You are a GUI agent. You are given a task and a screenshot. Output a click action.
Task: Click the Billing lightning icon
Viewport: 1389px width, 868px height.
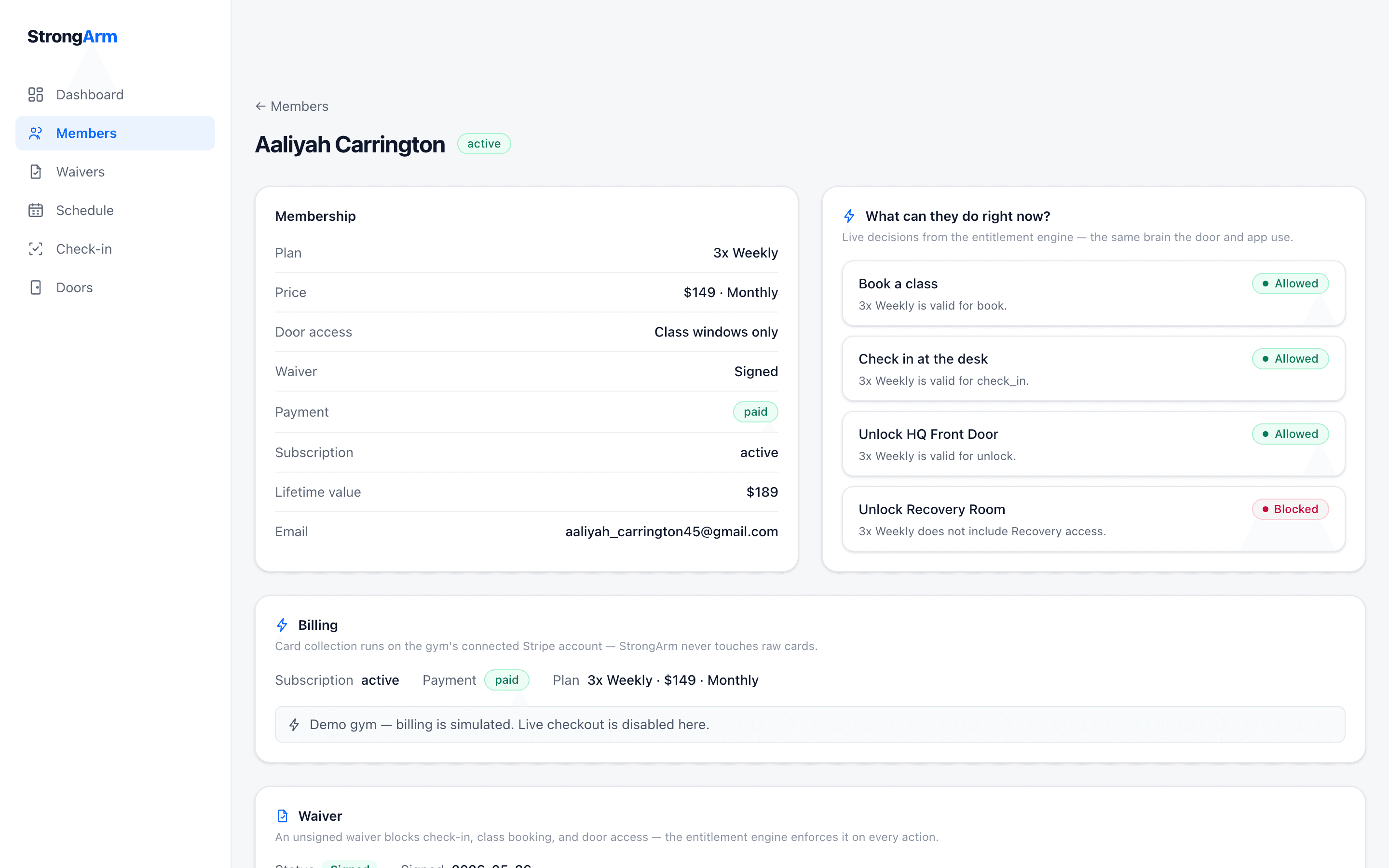click(x=282, y=624)
